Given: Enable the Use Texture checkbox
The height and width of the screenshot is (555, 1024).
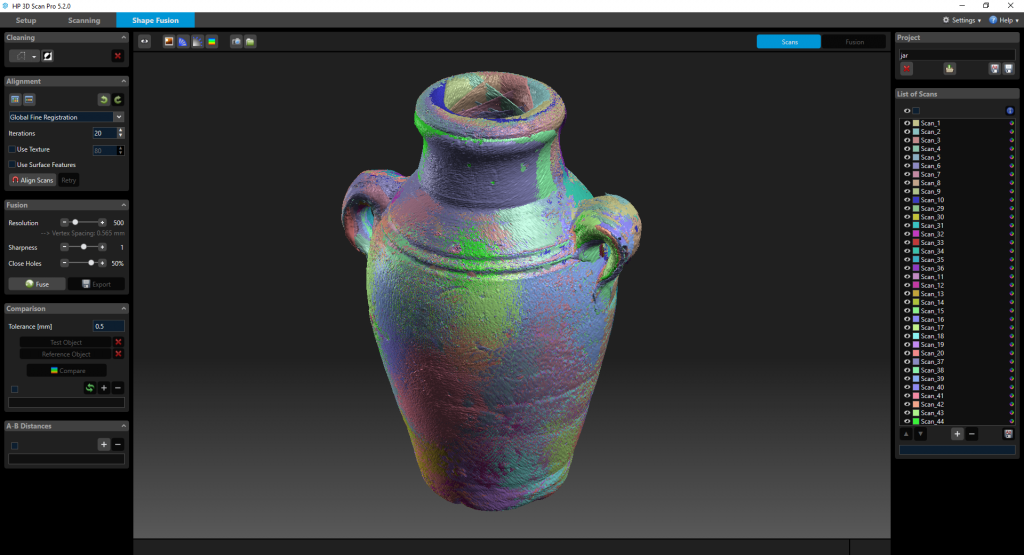Looking at the screenshot, I should tap(12, 149).
